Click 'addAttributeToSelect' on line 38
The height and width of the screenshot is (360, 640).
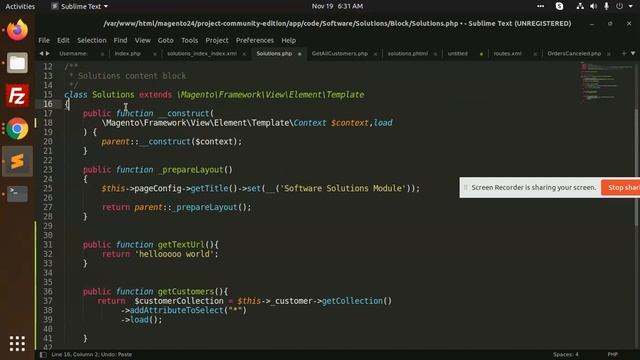176,310
